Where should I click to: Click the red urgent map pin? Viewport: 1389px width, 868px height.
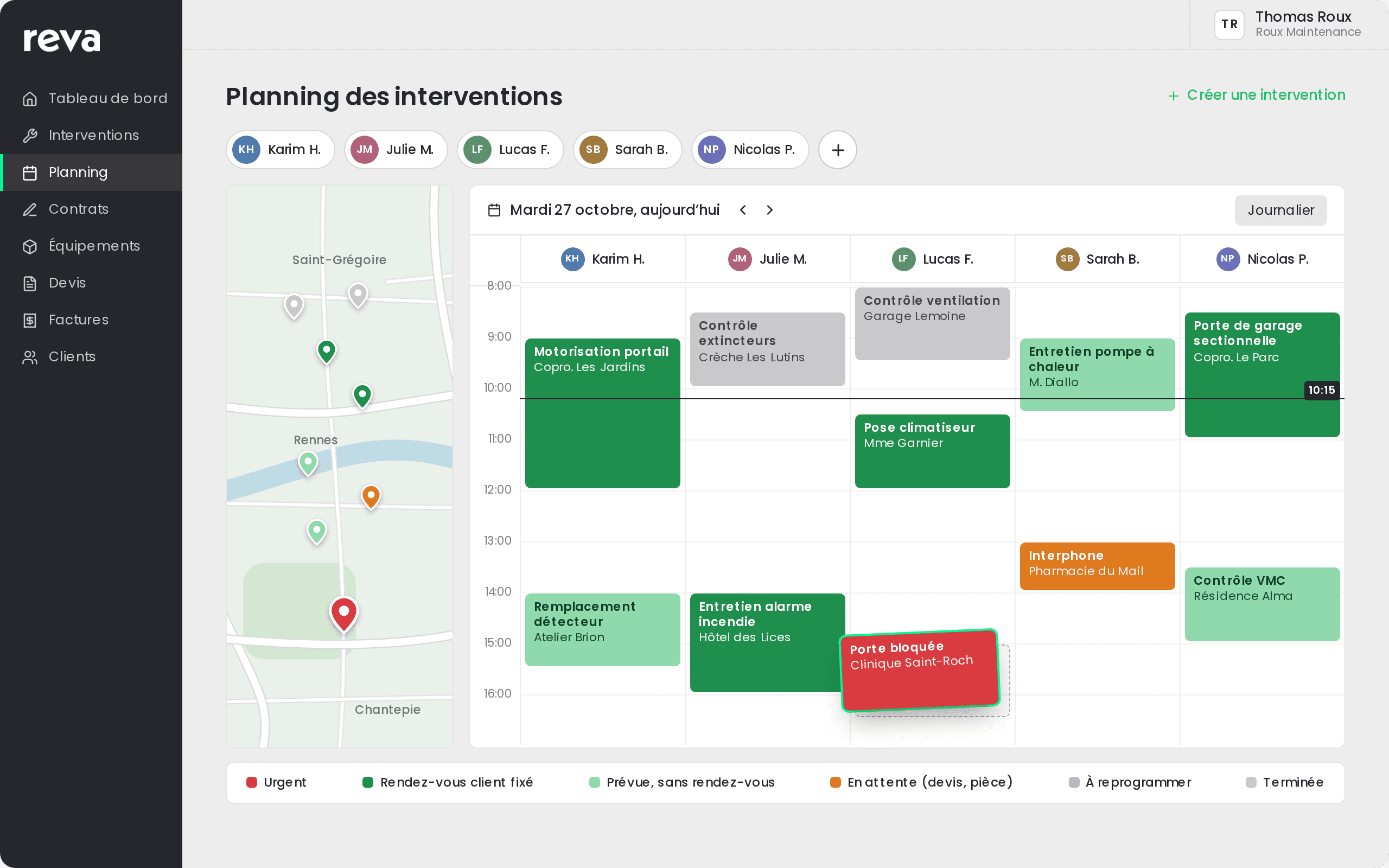(344, 614)
